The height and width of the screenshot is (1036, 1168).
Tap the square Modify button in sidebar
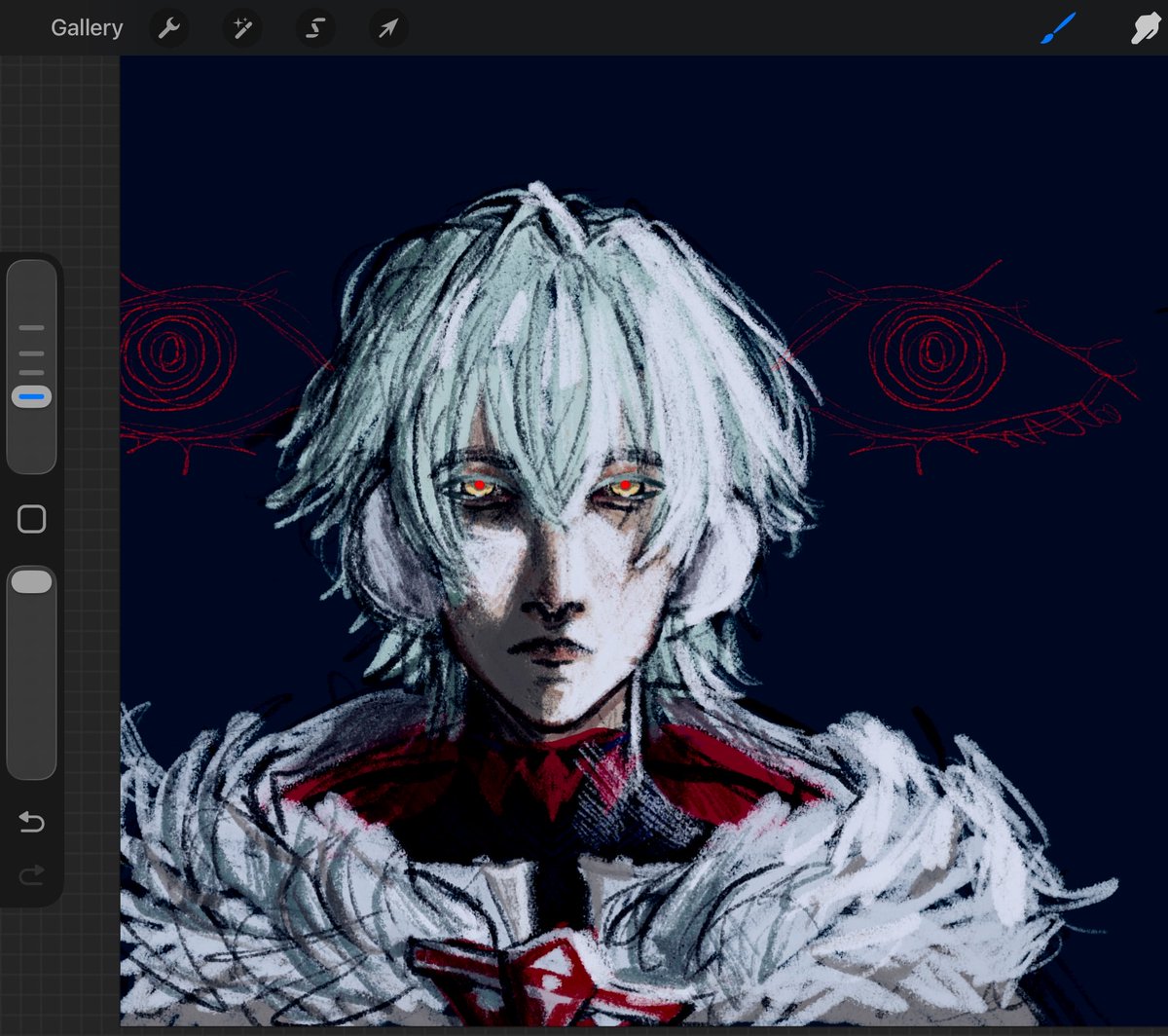coord(32,519)
